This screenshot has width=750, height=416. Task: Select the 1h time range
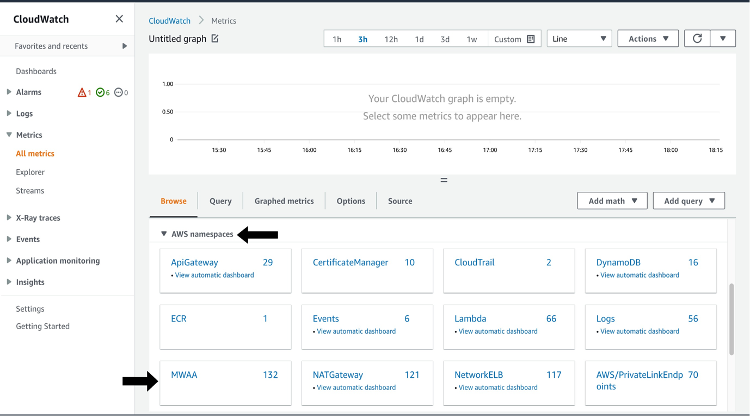(337, 39)
